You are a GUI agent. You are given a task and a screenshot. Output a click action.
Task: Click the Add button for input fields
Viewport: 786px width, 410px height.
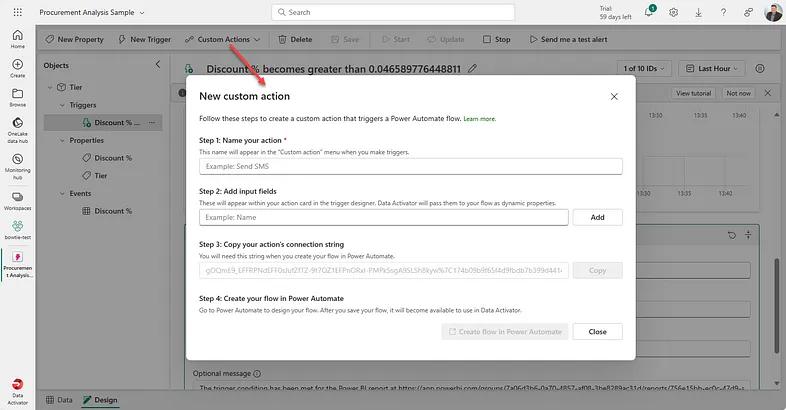[x=598, y=218]
